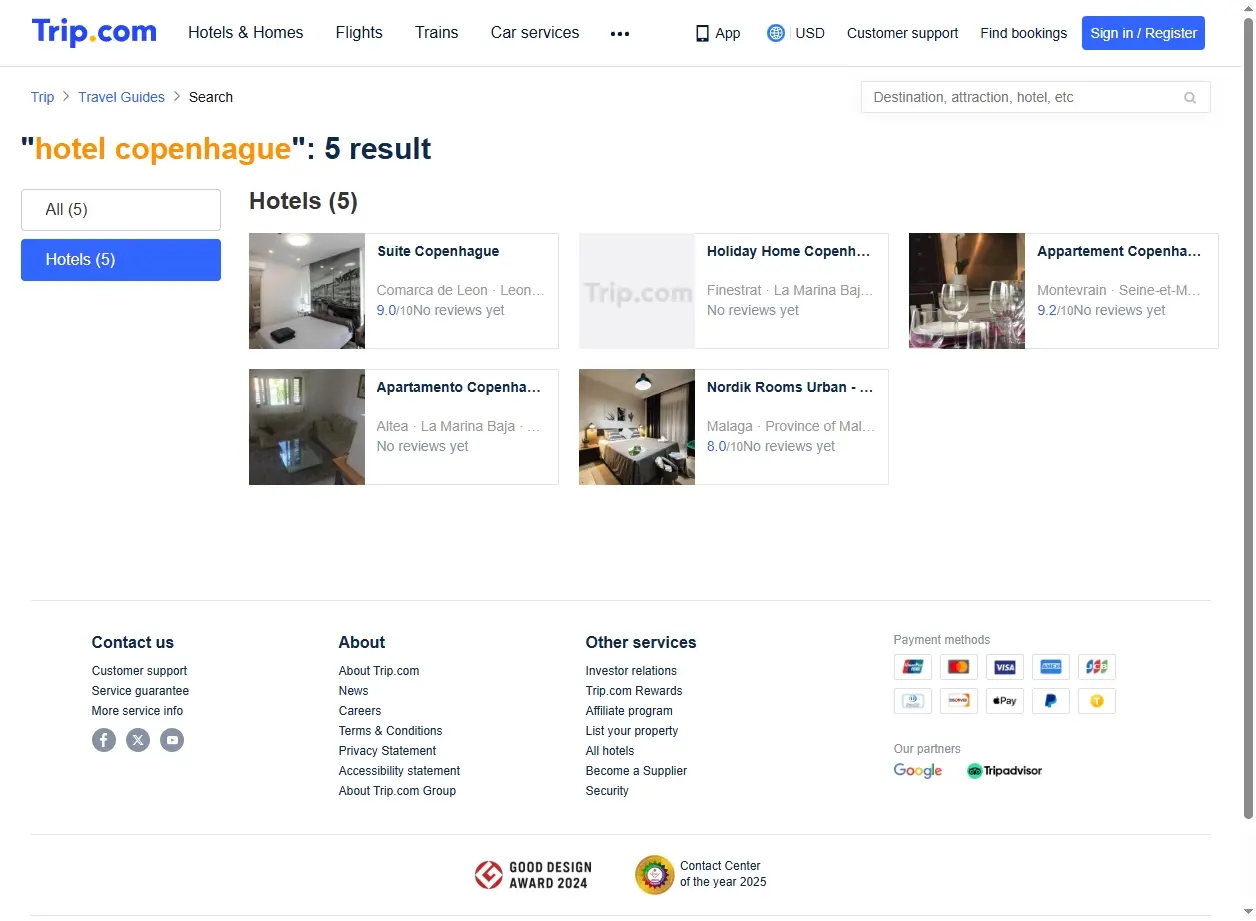Click the UnionPay payment icon
The height and width of the screenshot is (921, 1256).
913,667
